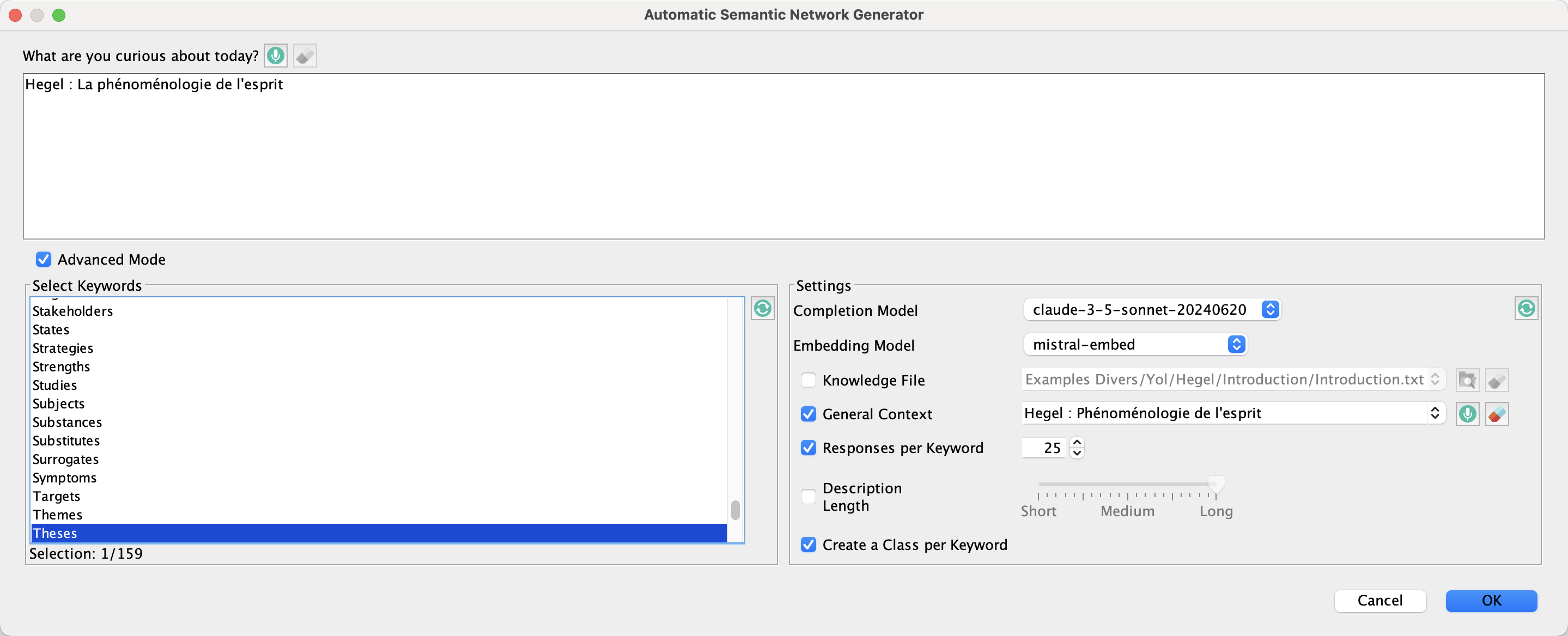Click the microphone icon for General Context
Screen dimensions: 1568x636
[1467, 414]
